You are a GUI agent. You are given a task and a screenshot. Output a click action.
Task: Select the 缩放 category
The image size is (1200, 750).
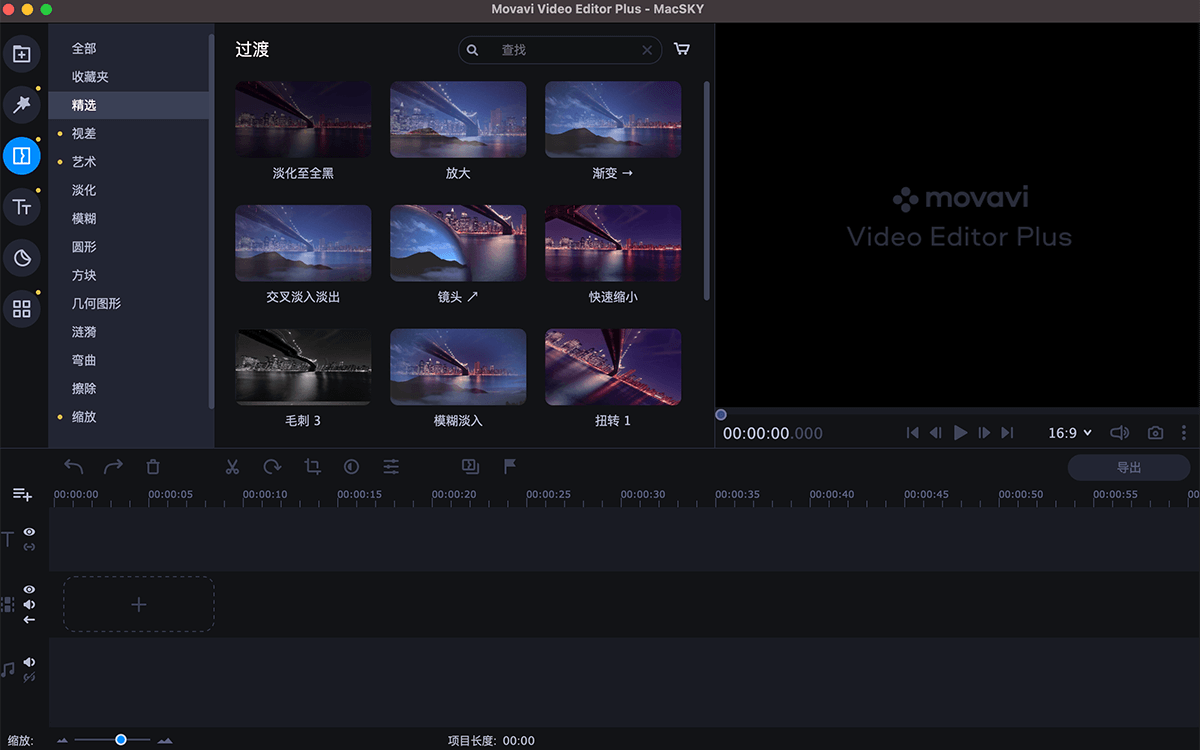[x=84, y=416]
